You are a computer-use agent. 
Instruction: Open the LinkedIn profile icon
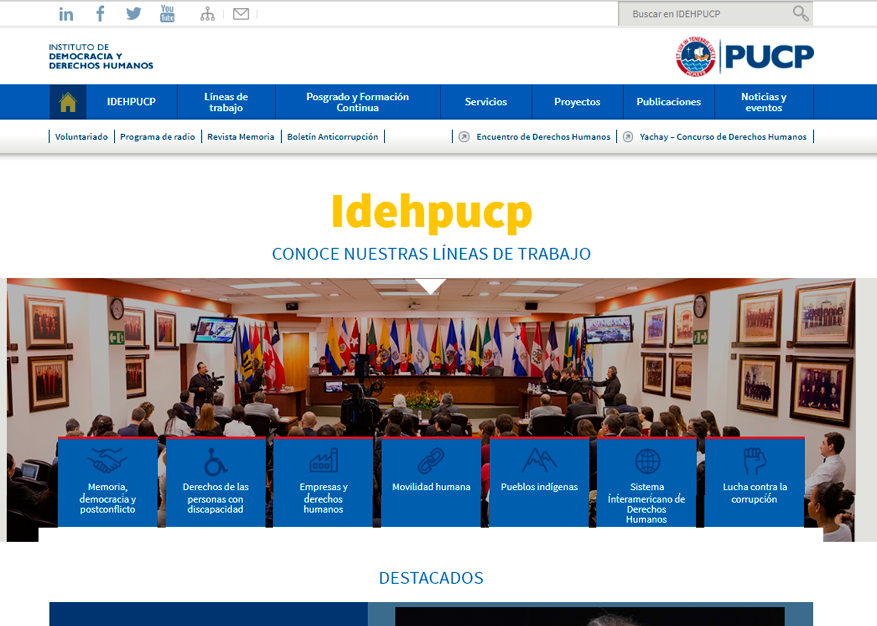click(66, 13)
